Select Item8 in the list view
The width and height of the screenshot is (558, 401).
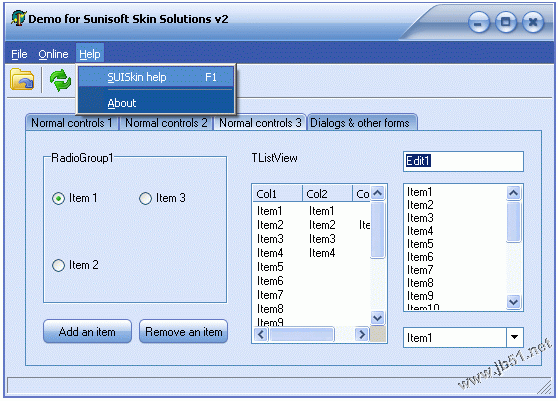pos(270,309)
